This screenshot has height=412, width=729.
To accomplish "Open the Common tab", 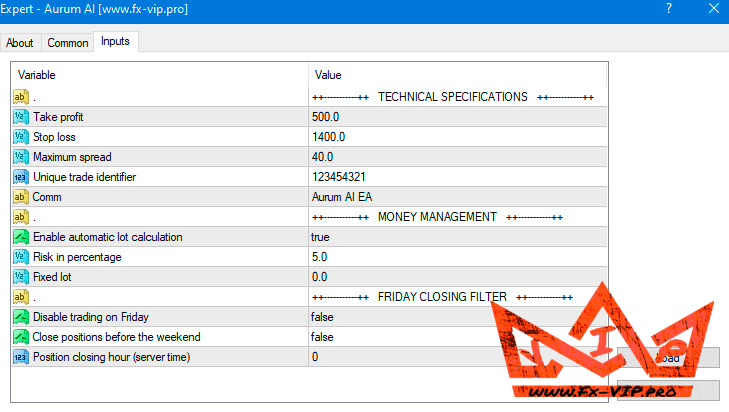I will click(x=68, y=43).
